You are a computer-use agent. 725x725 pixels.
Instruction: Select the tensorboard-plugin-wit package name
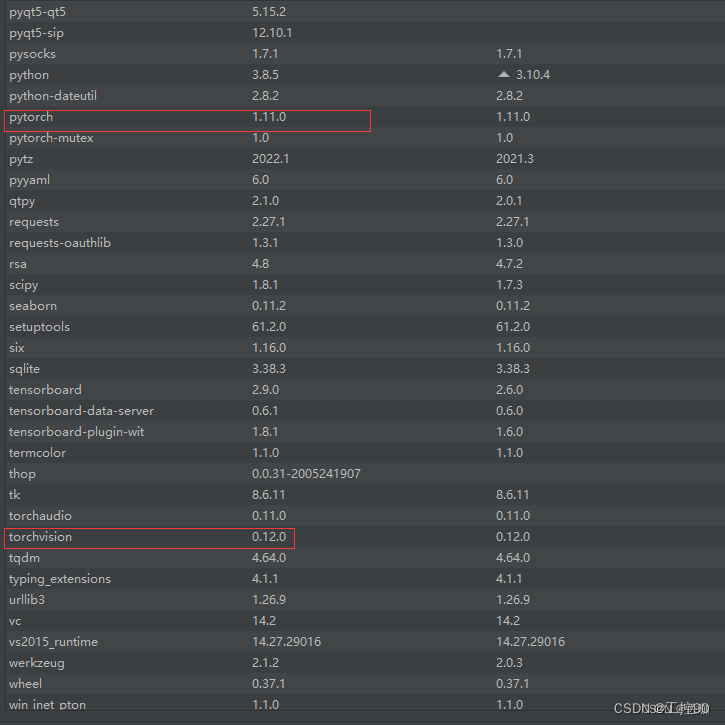tap(77, 432)
